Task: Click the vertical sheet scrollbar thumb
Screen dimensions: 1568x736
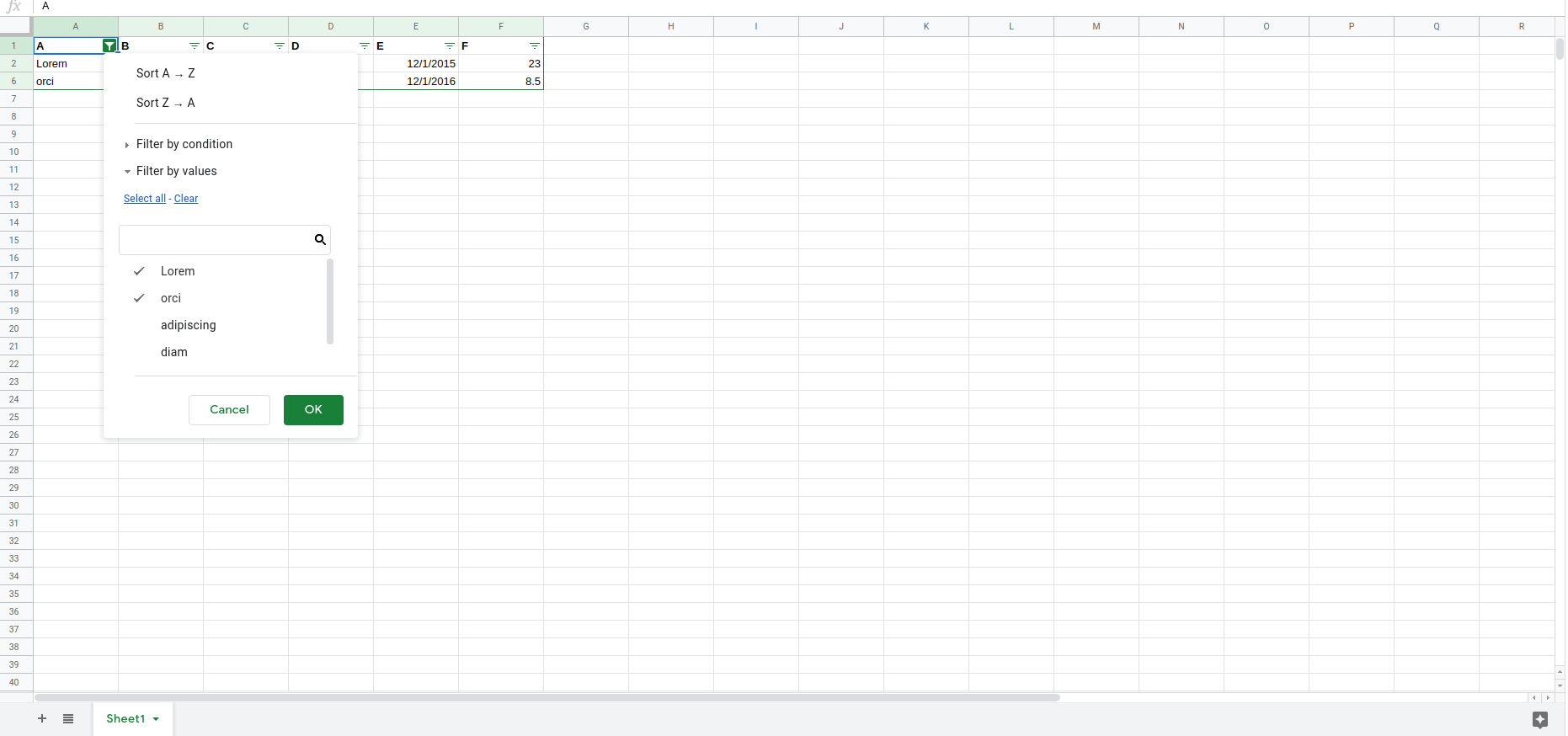Action: tap(1560, 48)
